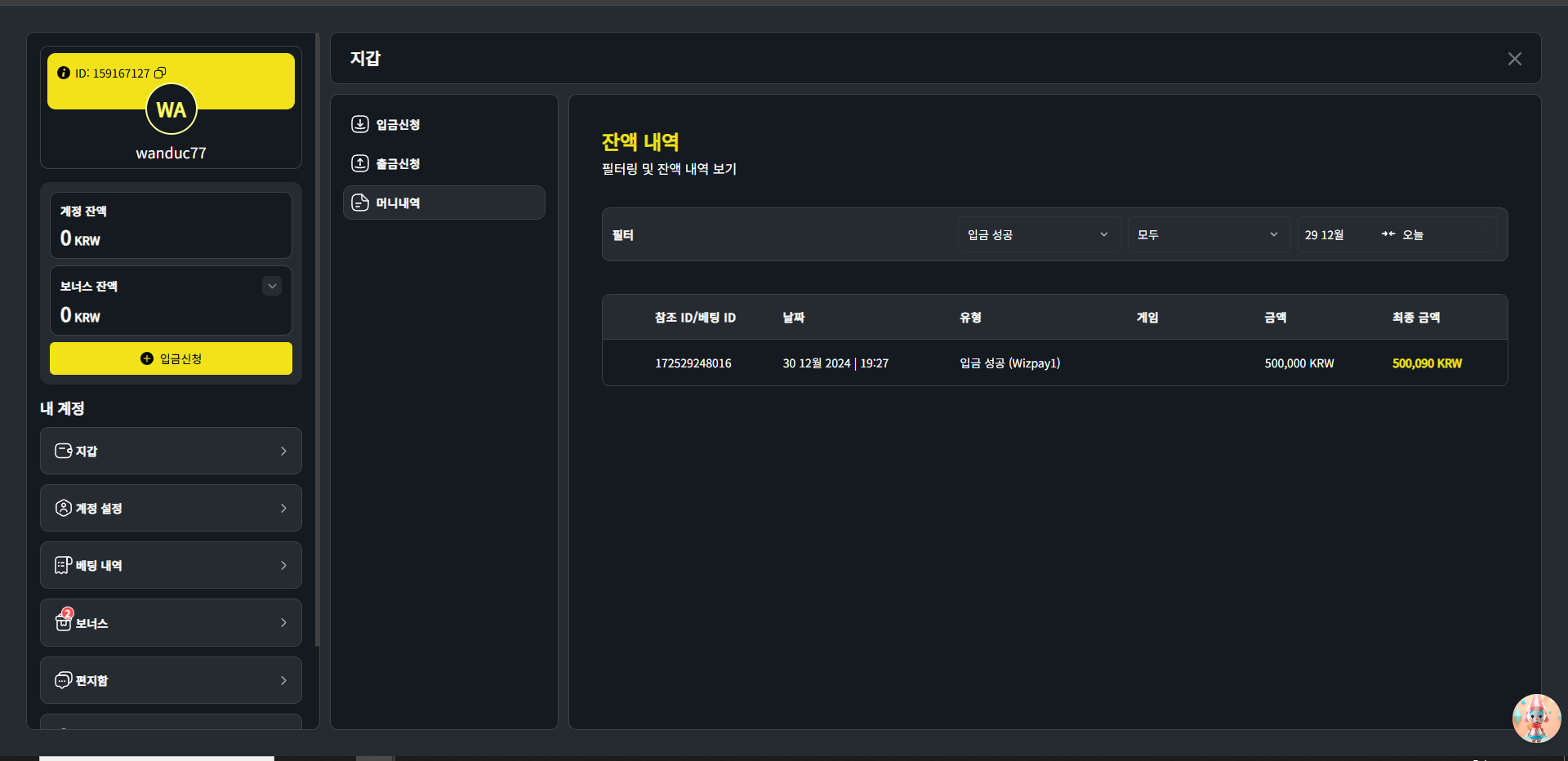Expand the 계정 설정 row chevron

click(283, 508)
